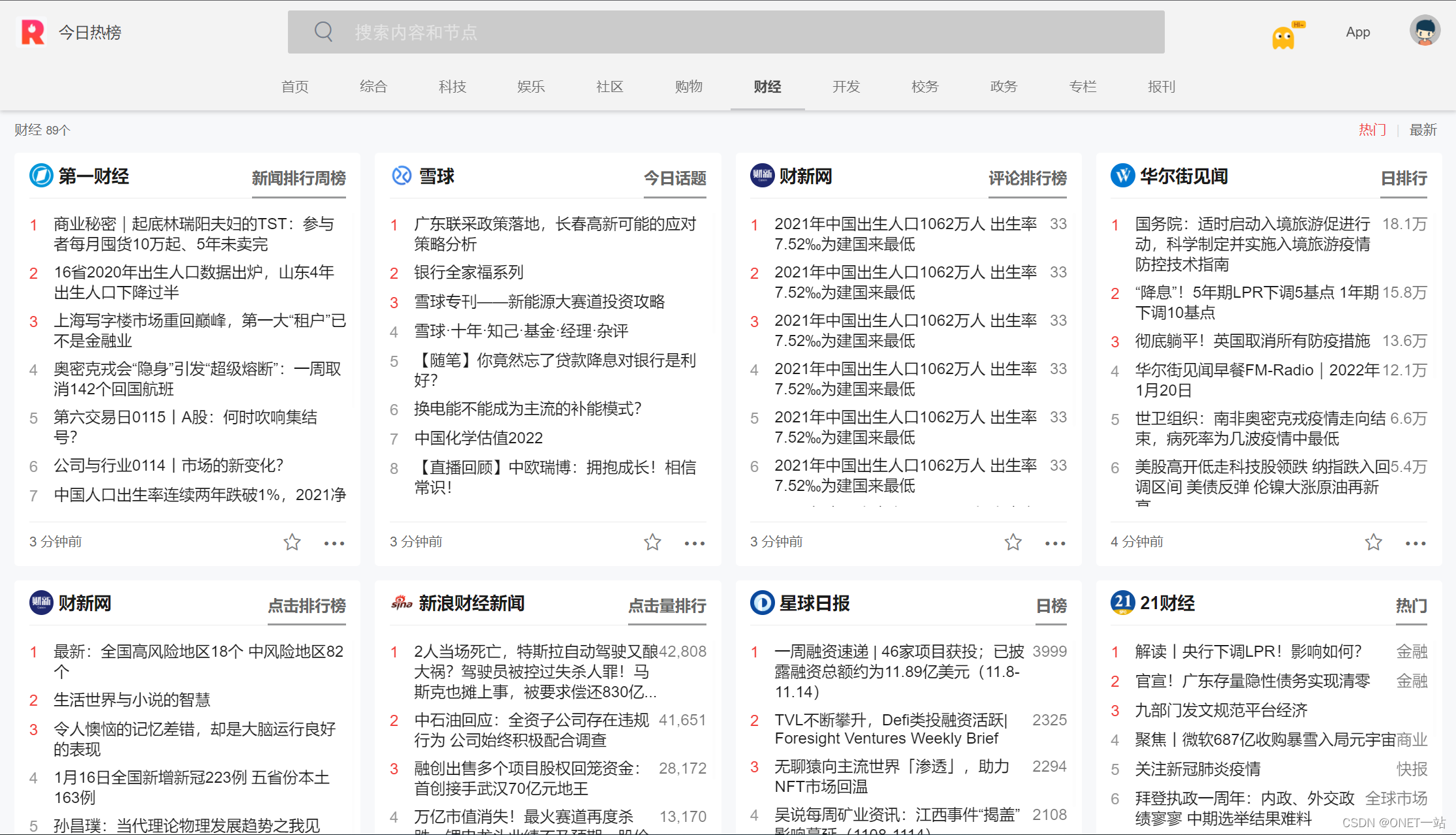This screenshot has height=835, width=1456.
Task: Open article 上海写字楼市场重回巅峰
Action: pos(200,330)
